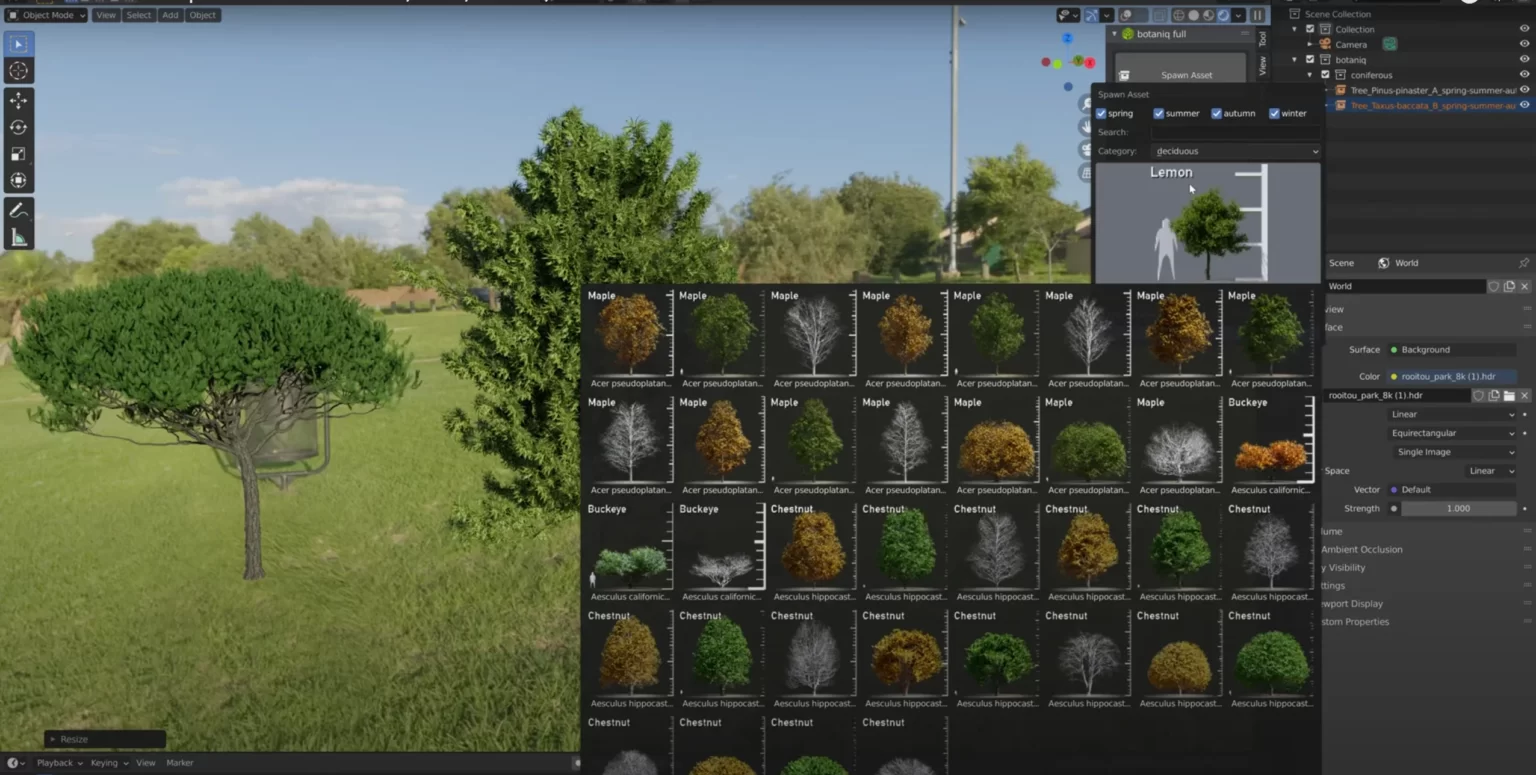
Task: Uncheck the summer season checkbox
Action: 1158,113
